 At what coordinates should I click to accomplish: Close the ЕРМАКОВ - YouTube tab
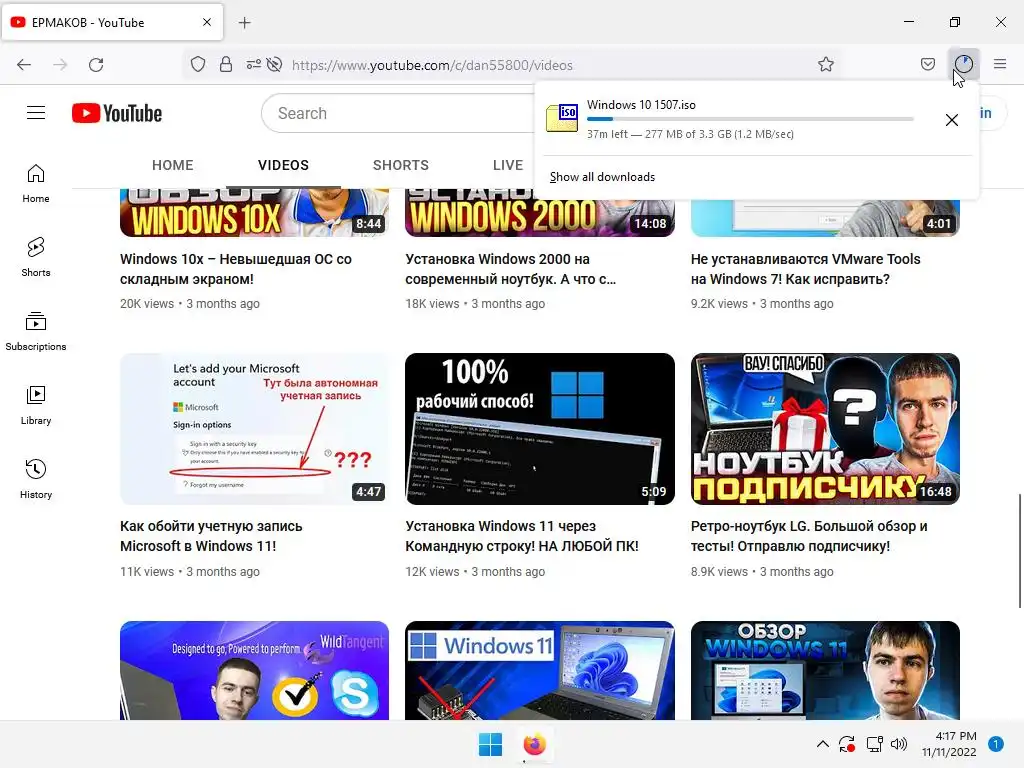207,22
